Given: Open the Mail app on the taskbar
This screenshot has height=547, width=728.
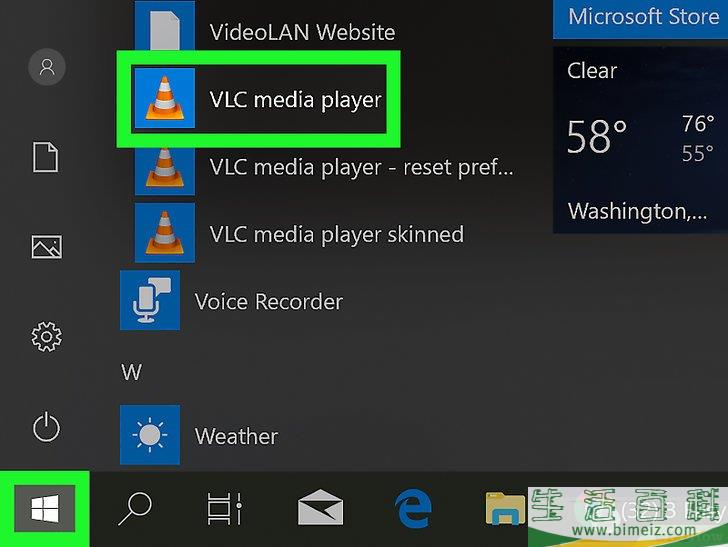Looking at the screenshot, I should (x=322, y=511).
